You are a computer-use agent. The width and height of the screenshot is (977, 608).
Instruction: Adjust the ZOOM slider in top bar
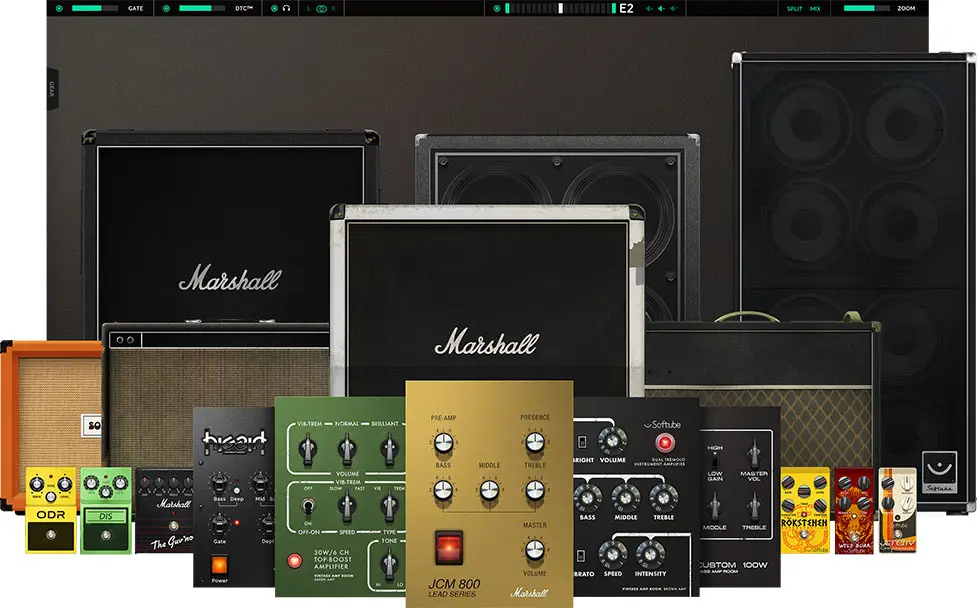click(866, 8)
